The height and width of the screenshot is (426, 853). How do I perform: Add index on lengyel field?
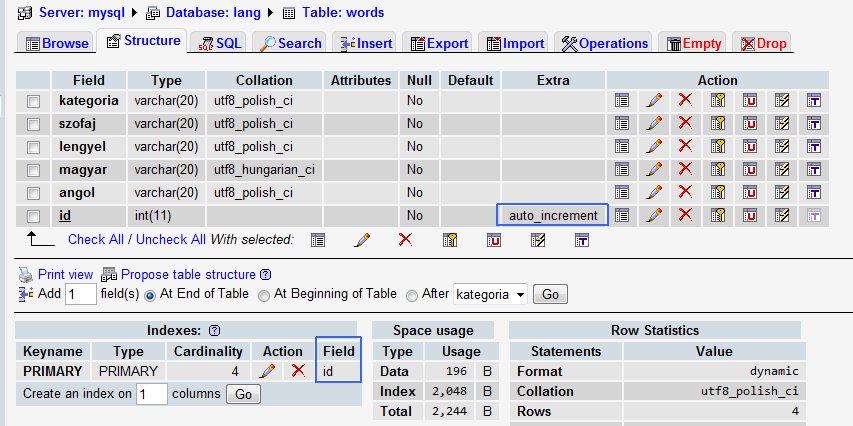(x=782, y=146)
